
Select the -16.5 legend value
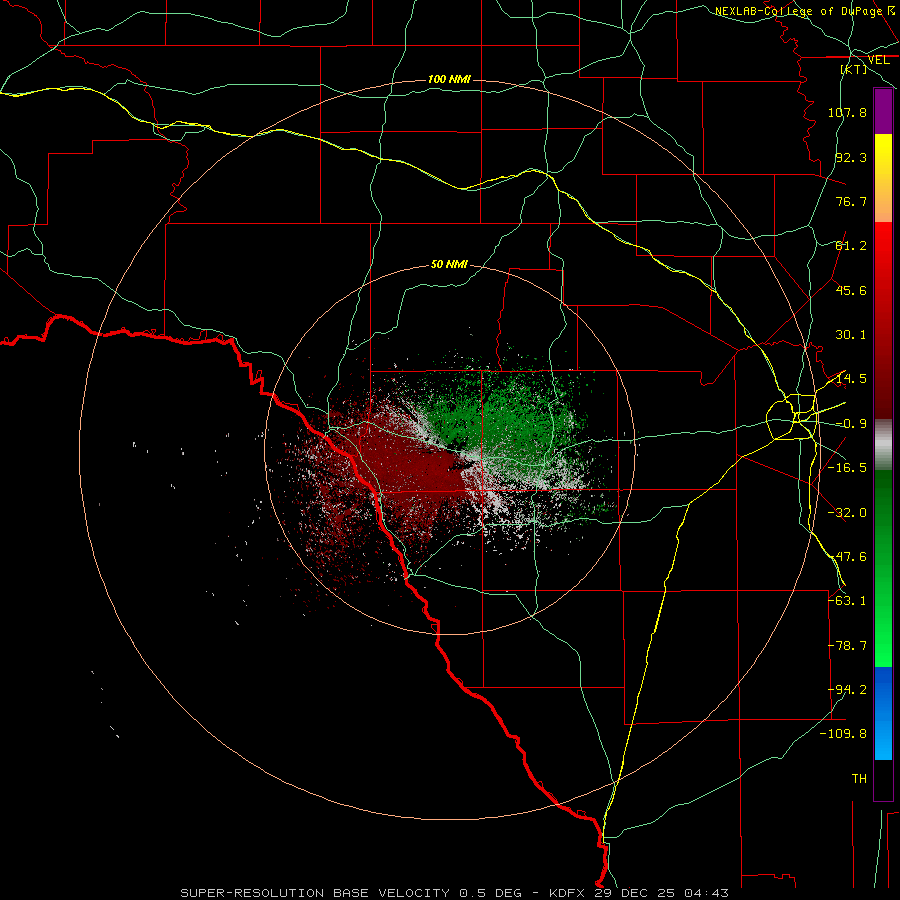pos(847,468)
